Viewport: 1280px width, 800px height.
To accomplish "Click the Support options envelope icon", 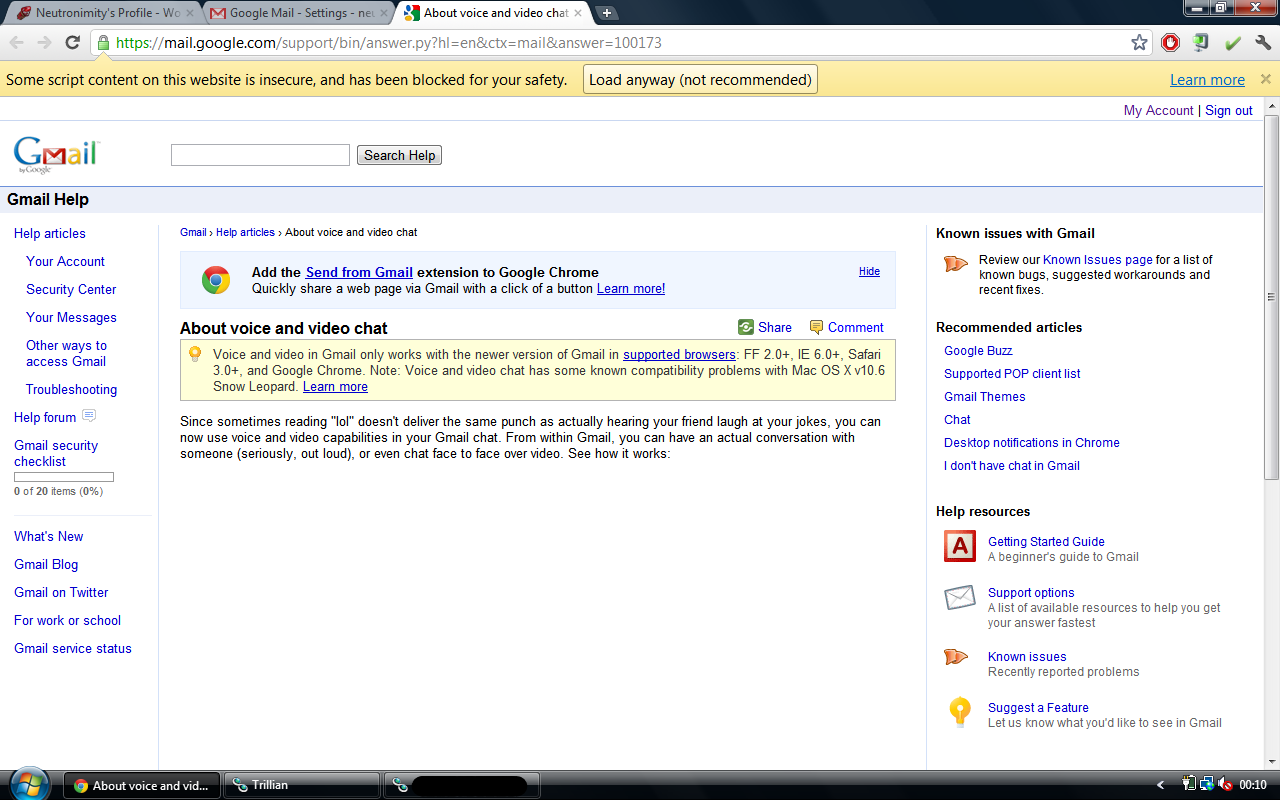I will [959, 598].
